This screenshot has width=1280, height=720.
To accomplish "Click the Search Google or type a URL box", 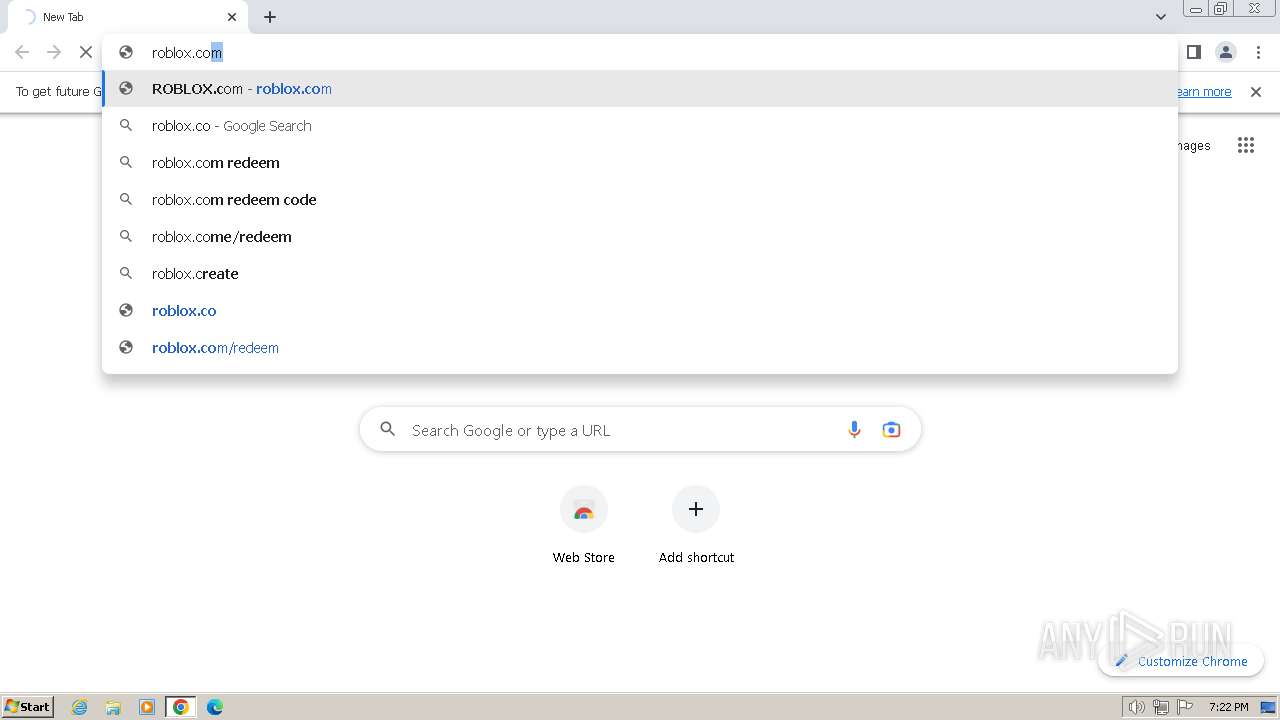I will coord(640,430).
